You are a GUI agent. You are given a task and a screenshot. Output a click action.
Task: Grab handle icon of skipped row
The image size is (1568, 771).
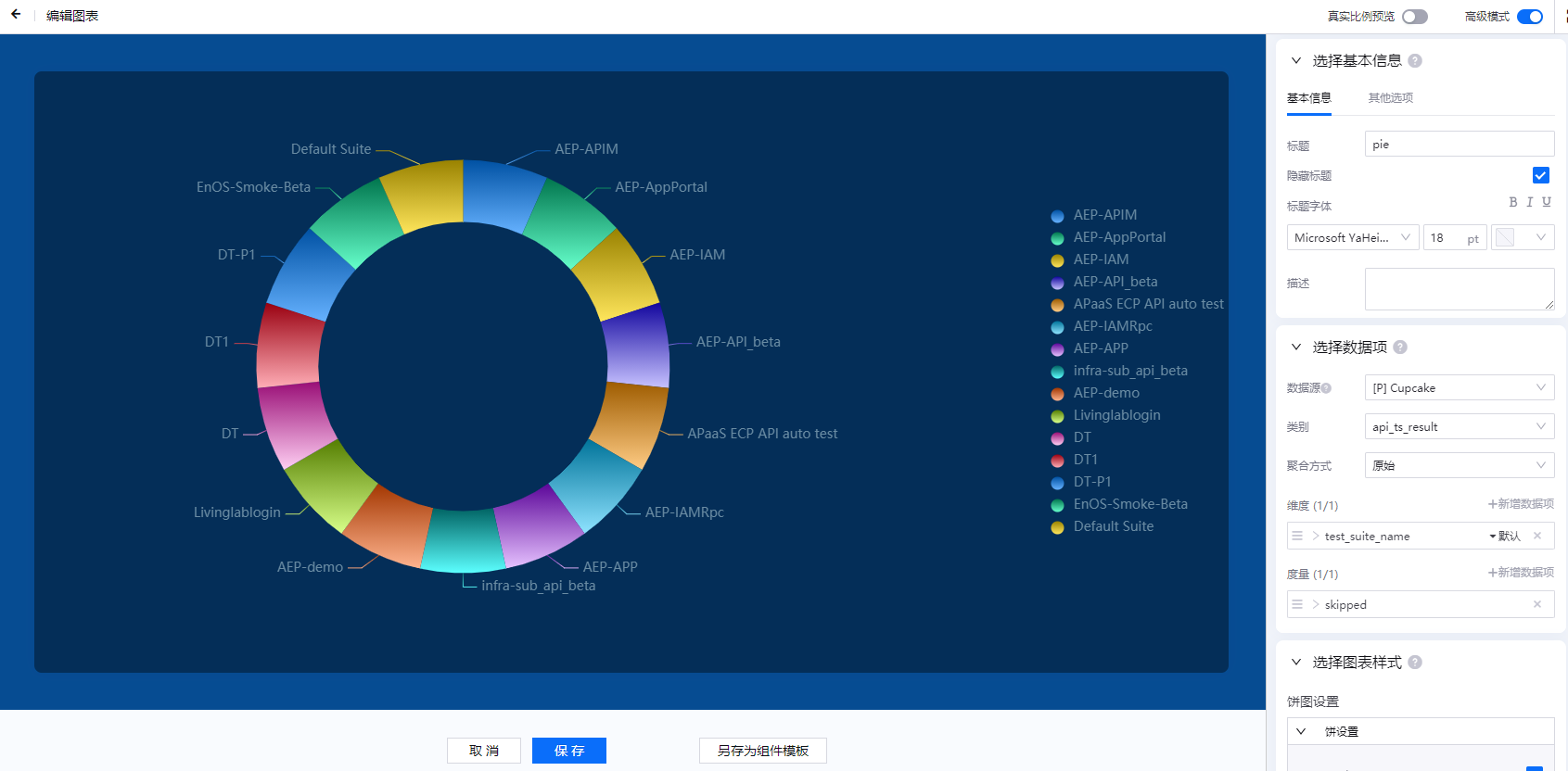[x=1297, y=604]
